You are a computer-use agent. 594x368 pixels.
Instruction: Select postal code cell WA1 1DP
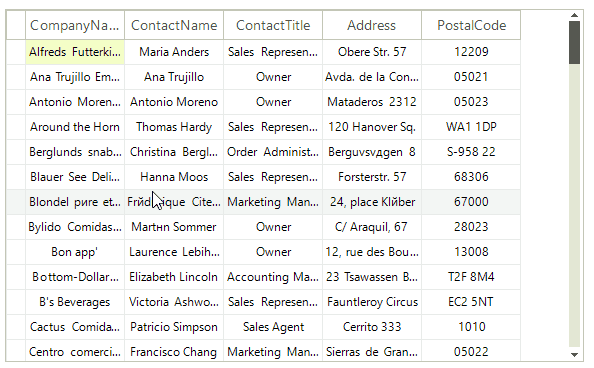[471, 127]
